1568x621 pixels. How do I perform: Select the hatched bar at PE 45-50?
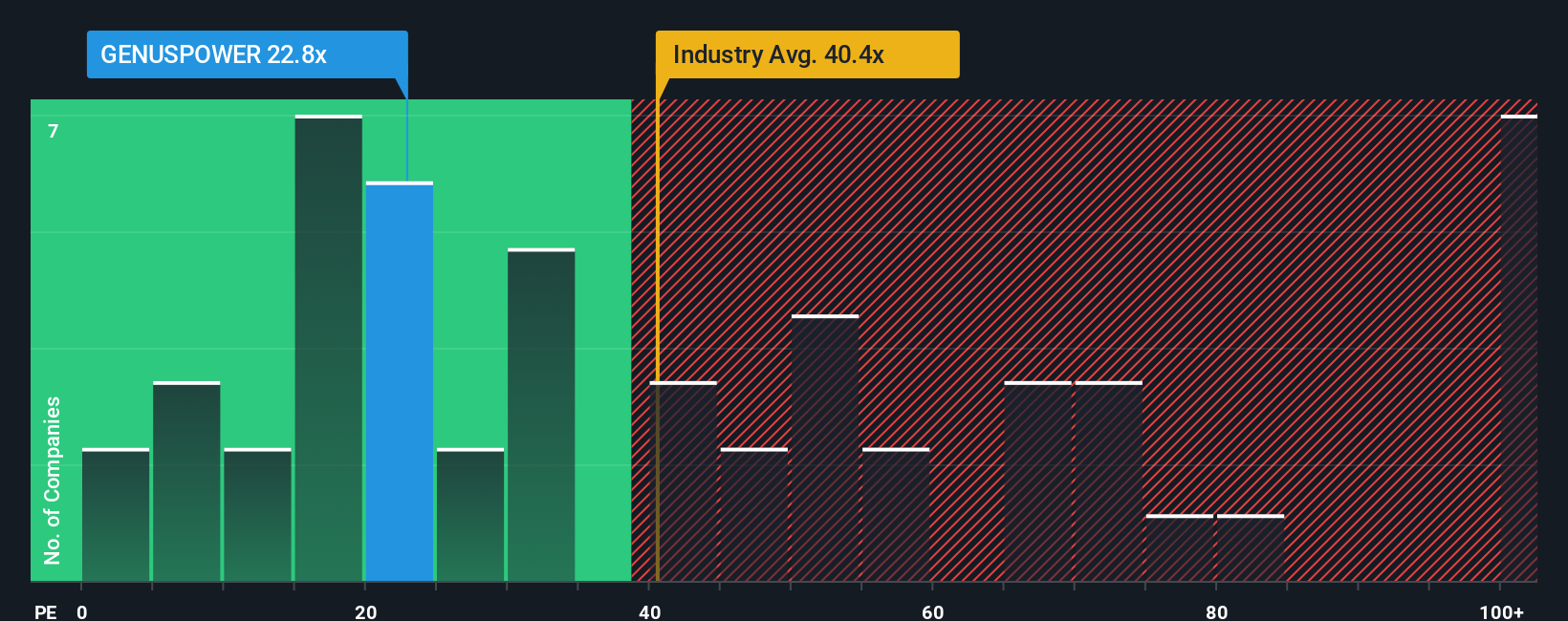point(754,514)
